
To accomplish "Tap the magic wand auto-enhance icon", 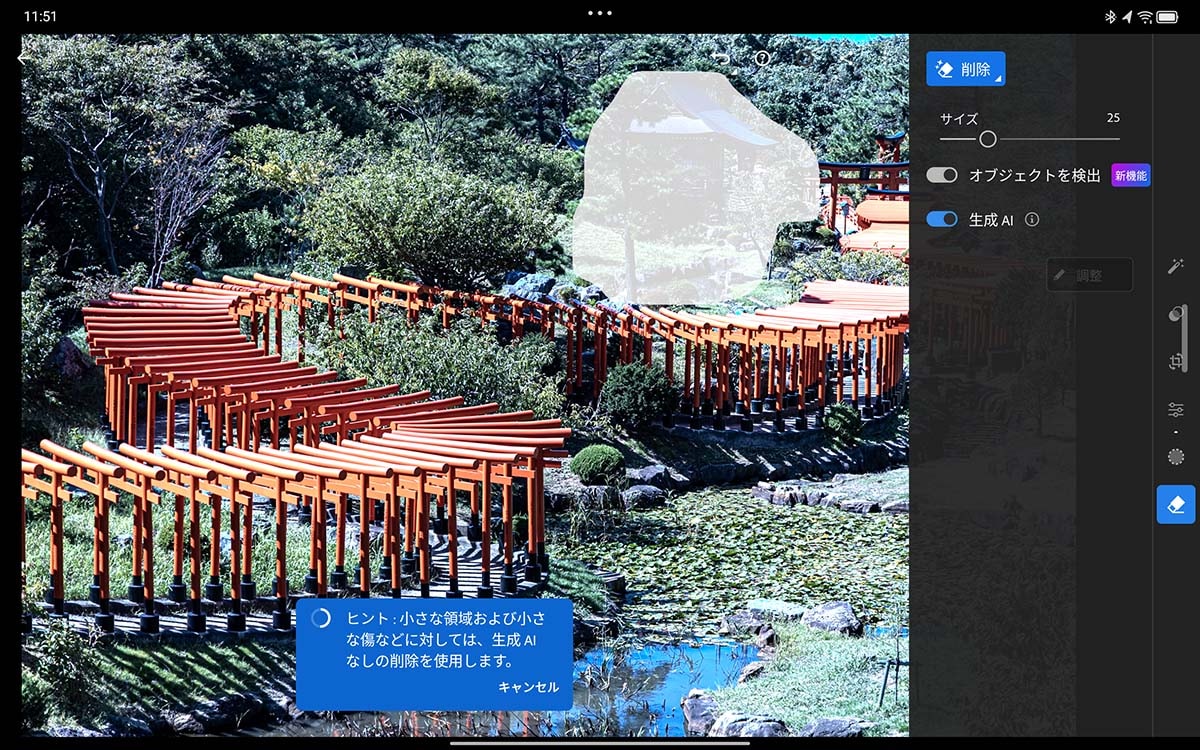I will pyautogui.click(x=1176, y=266).
